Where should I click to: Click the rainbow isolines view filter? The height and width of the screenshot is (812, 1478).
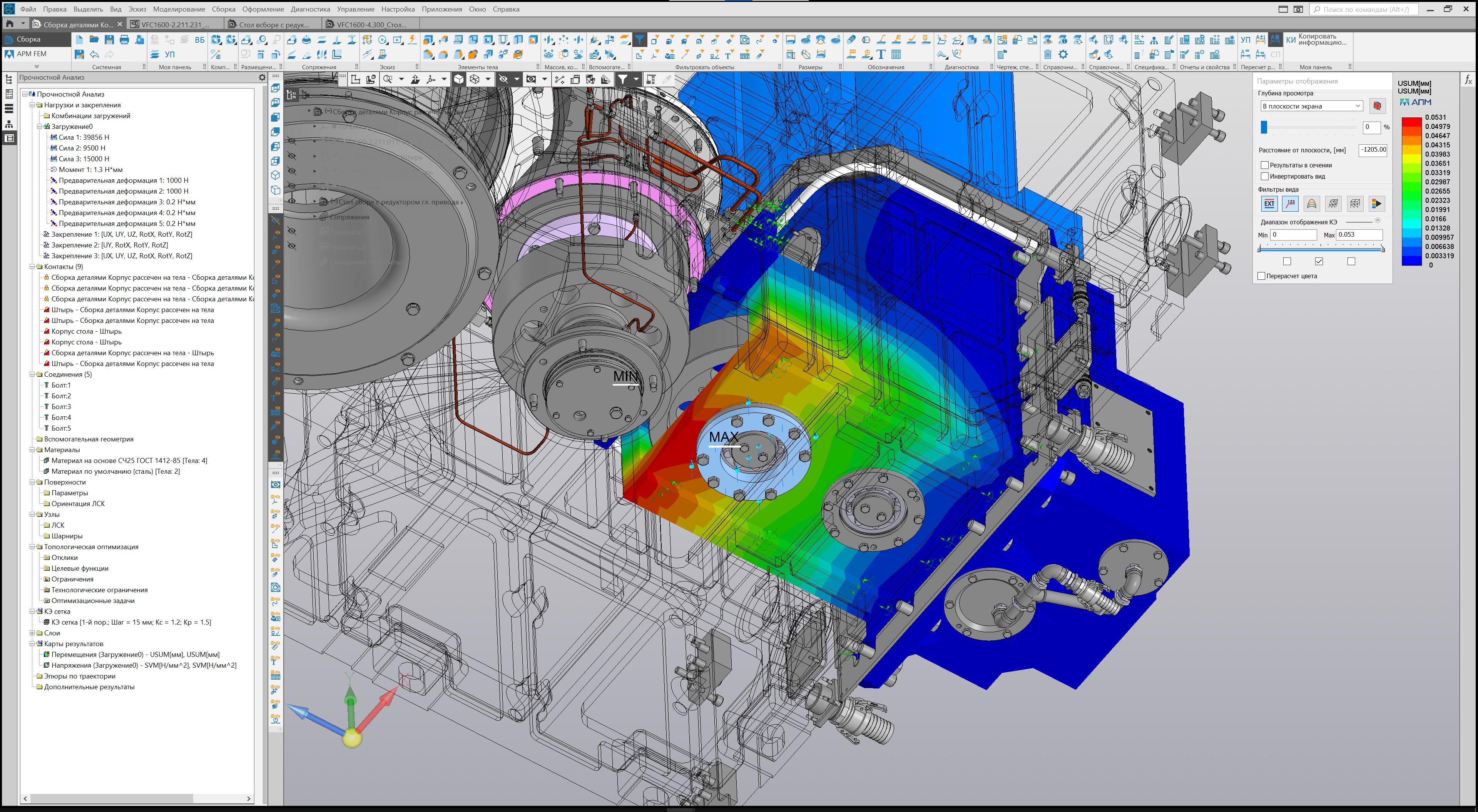(x=1312, y=204)
